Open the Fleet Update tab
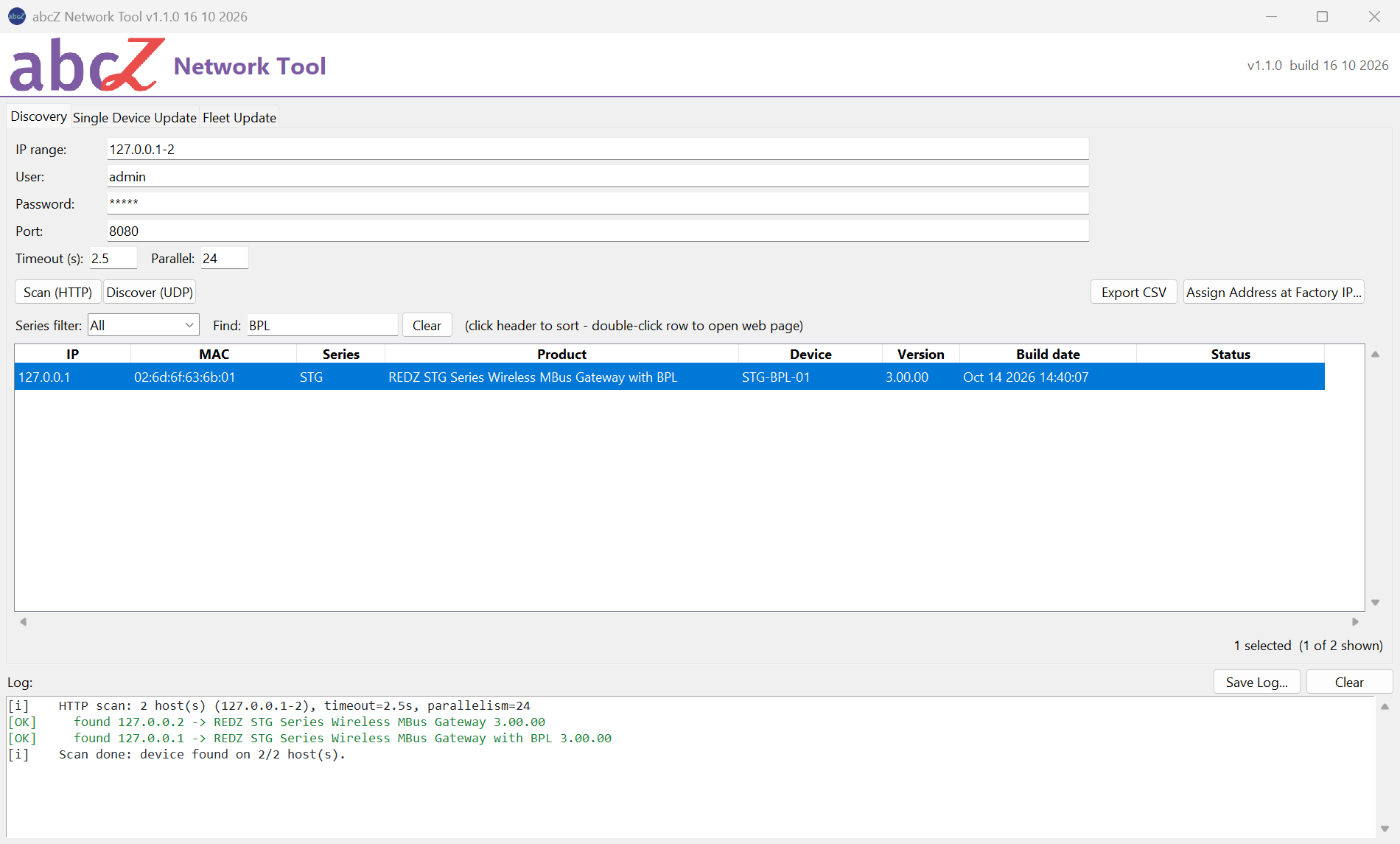This screenshot has width=1400, height=844. tap(239, 117)
